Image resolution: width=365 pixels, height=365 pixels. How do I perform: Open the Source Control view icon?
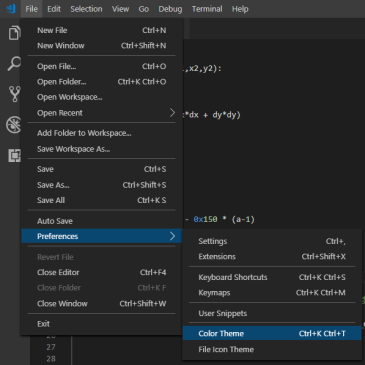point(14,94)
